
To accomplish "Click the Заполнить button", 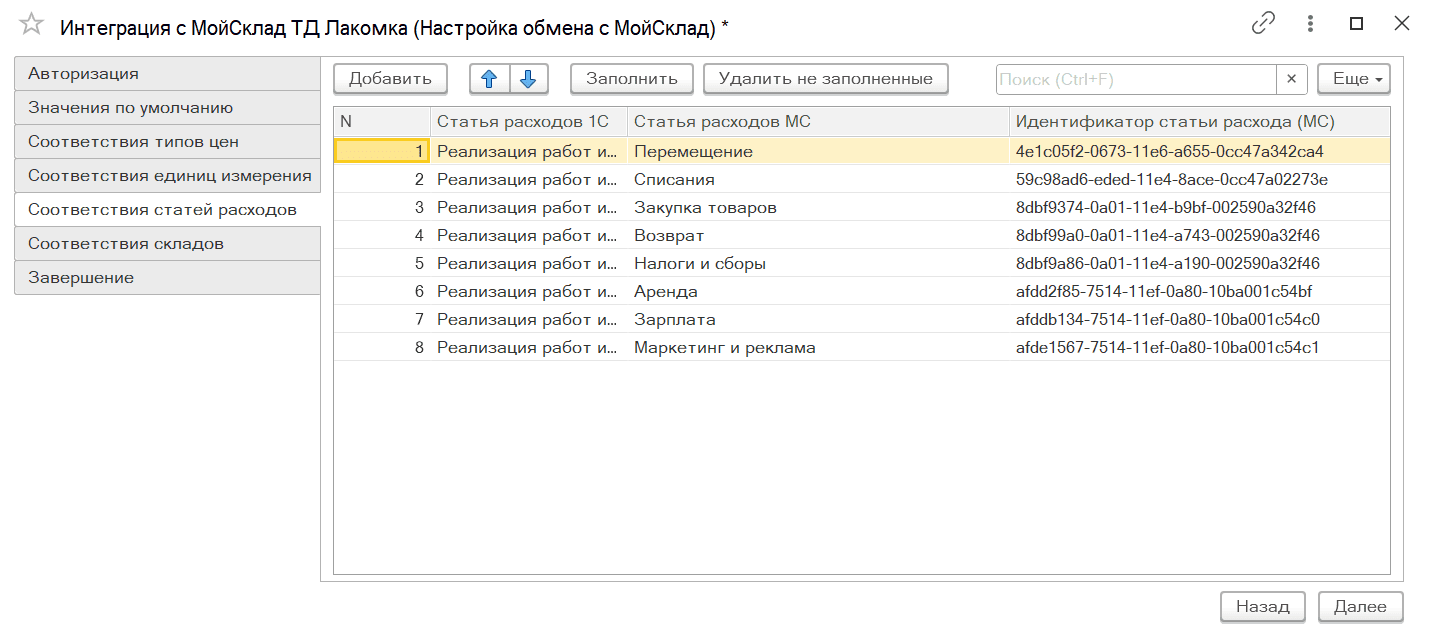I will tap(632, 79).
